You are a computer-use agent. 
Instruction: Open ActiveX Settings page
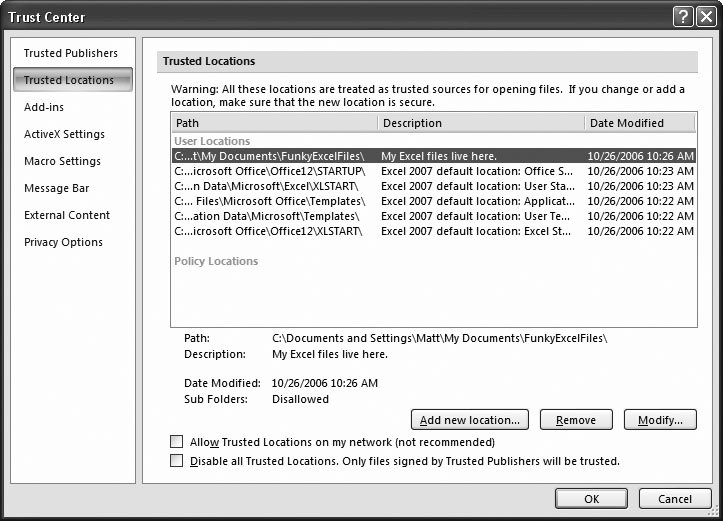click(64, 134)
